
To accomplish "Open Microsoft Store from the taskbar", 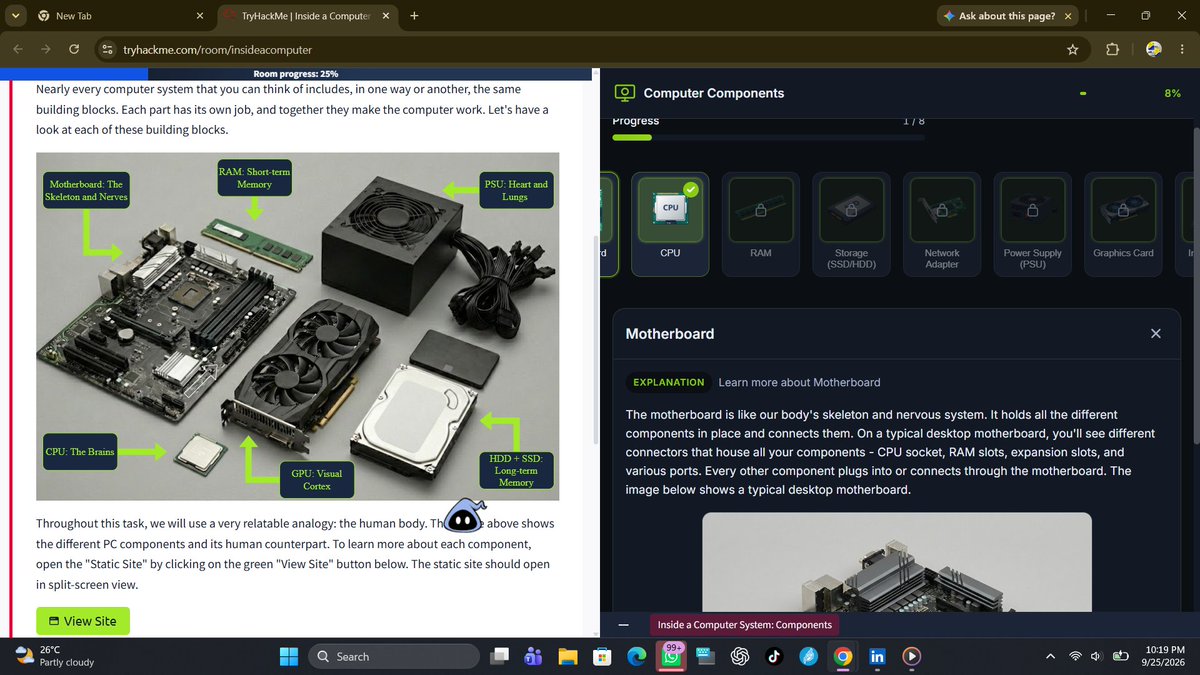I will pos(602,656).
